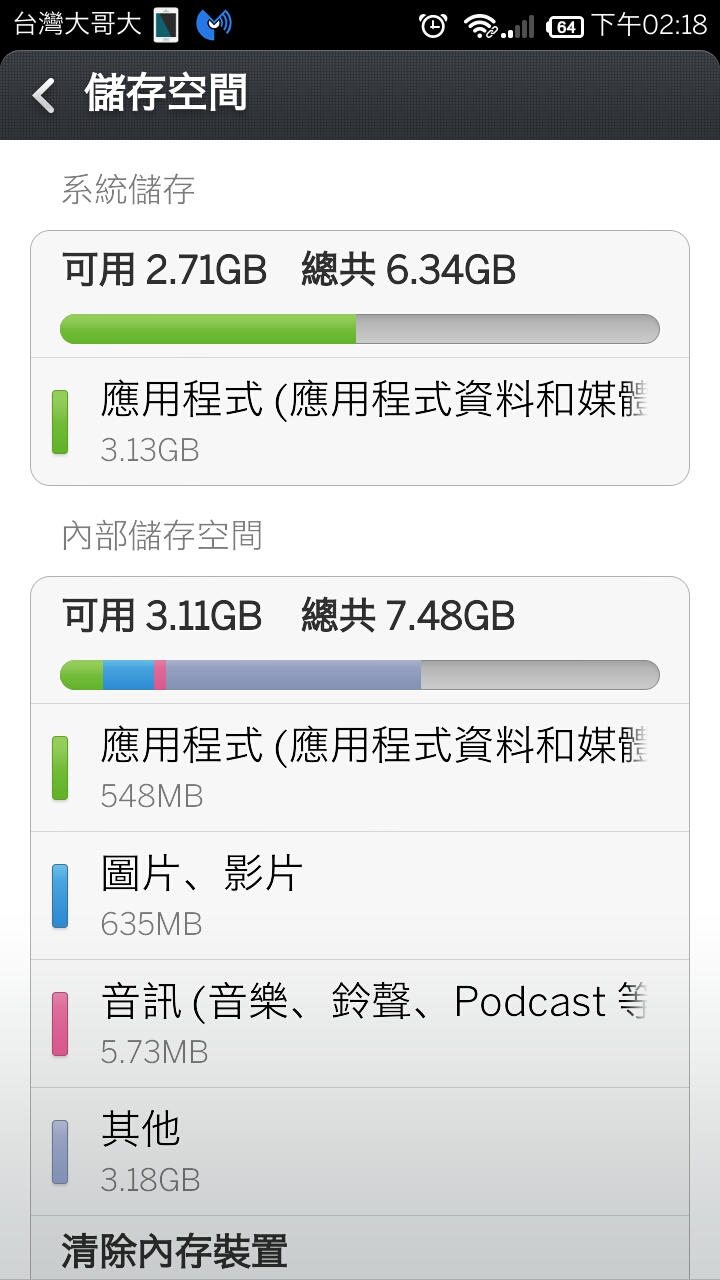Tap the purple-gray swatch beside 其他

click(x=60, y=1152)
